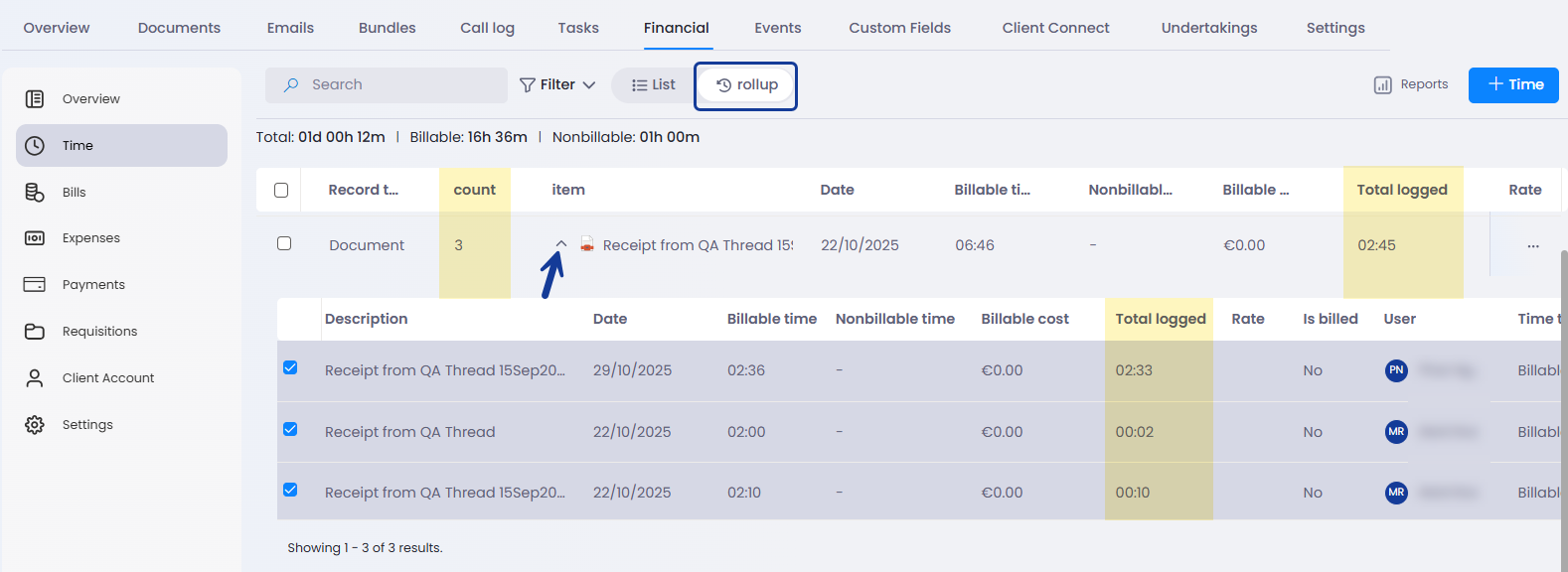Open the Document row three-dot menu
The width and height of the screenshot is (1568, 572).
1532,245
